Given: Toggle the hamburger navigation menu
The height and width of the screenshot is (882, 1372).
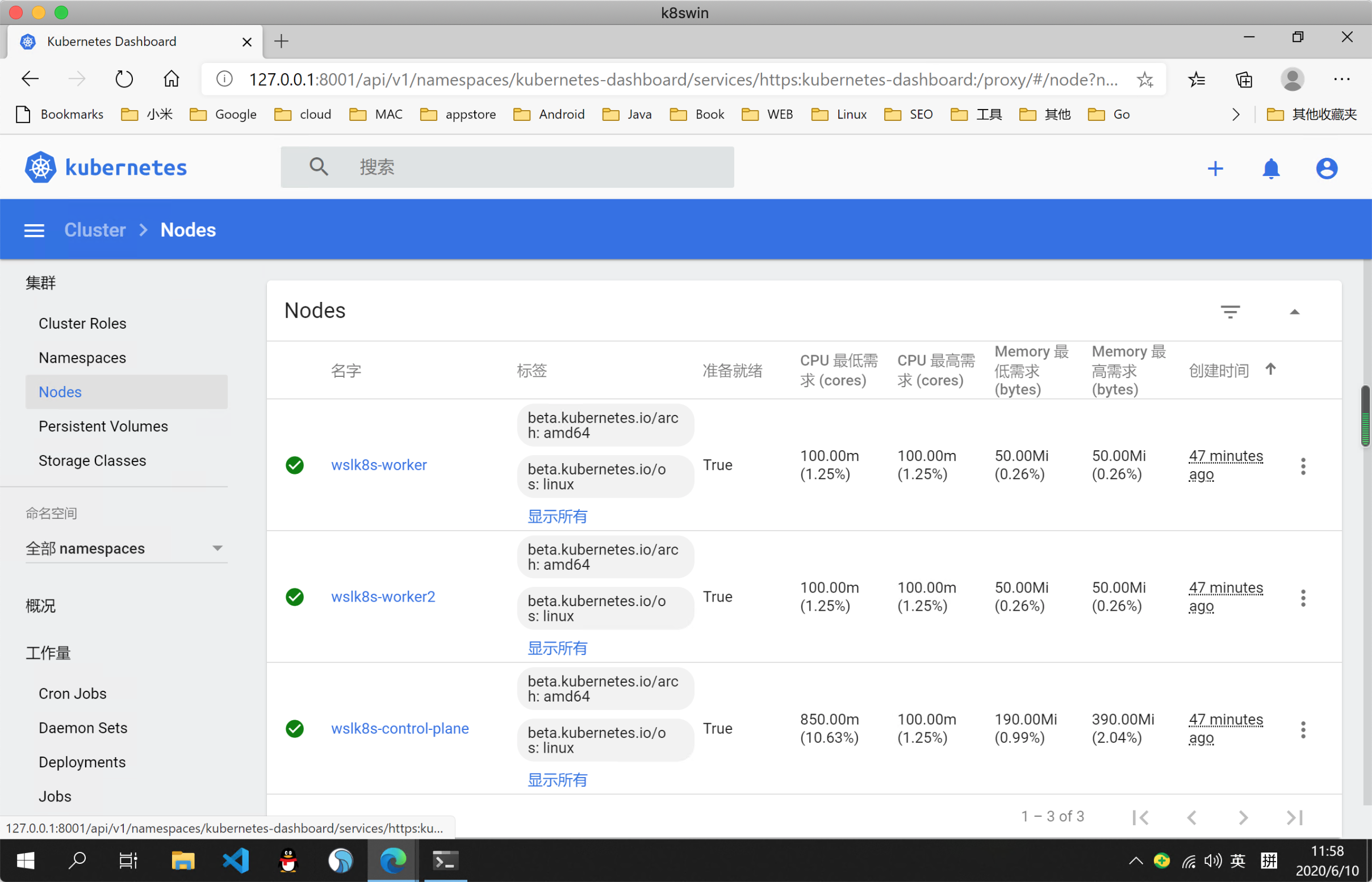Looking at the screenshot, I should 35,230.
